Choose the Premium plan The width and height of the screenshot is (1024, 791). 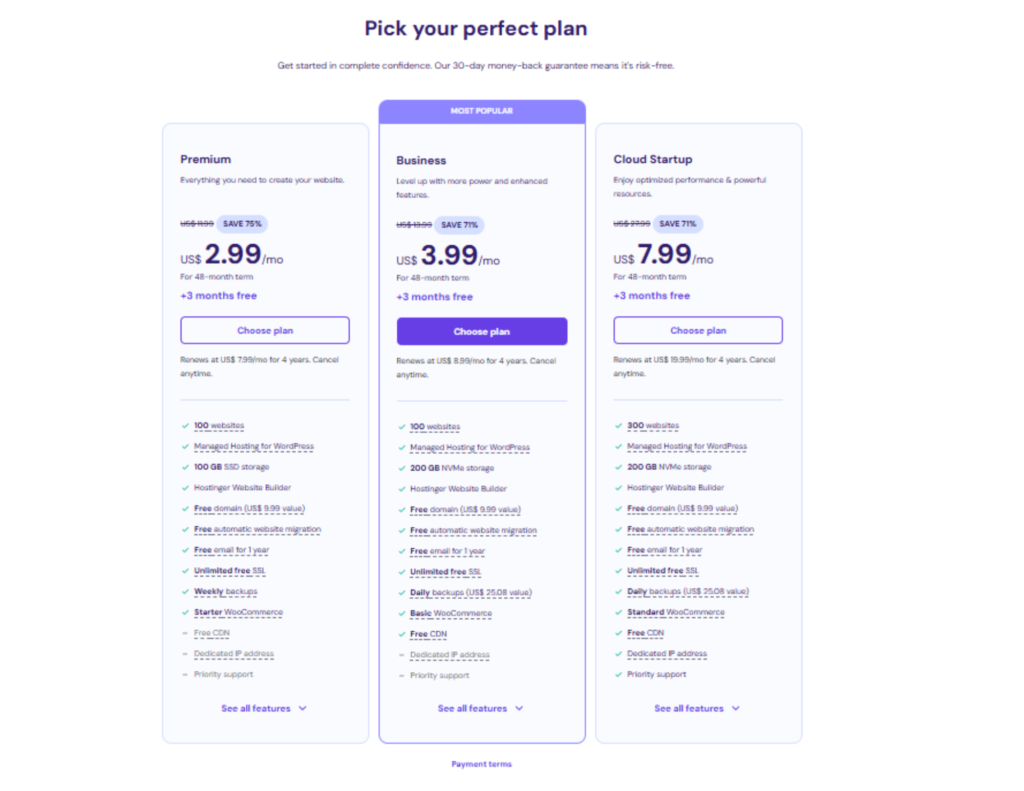pos(265,330)
